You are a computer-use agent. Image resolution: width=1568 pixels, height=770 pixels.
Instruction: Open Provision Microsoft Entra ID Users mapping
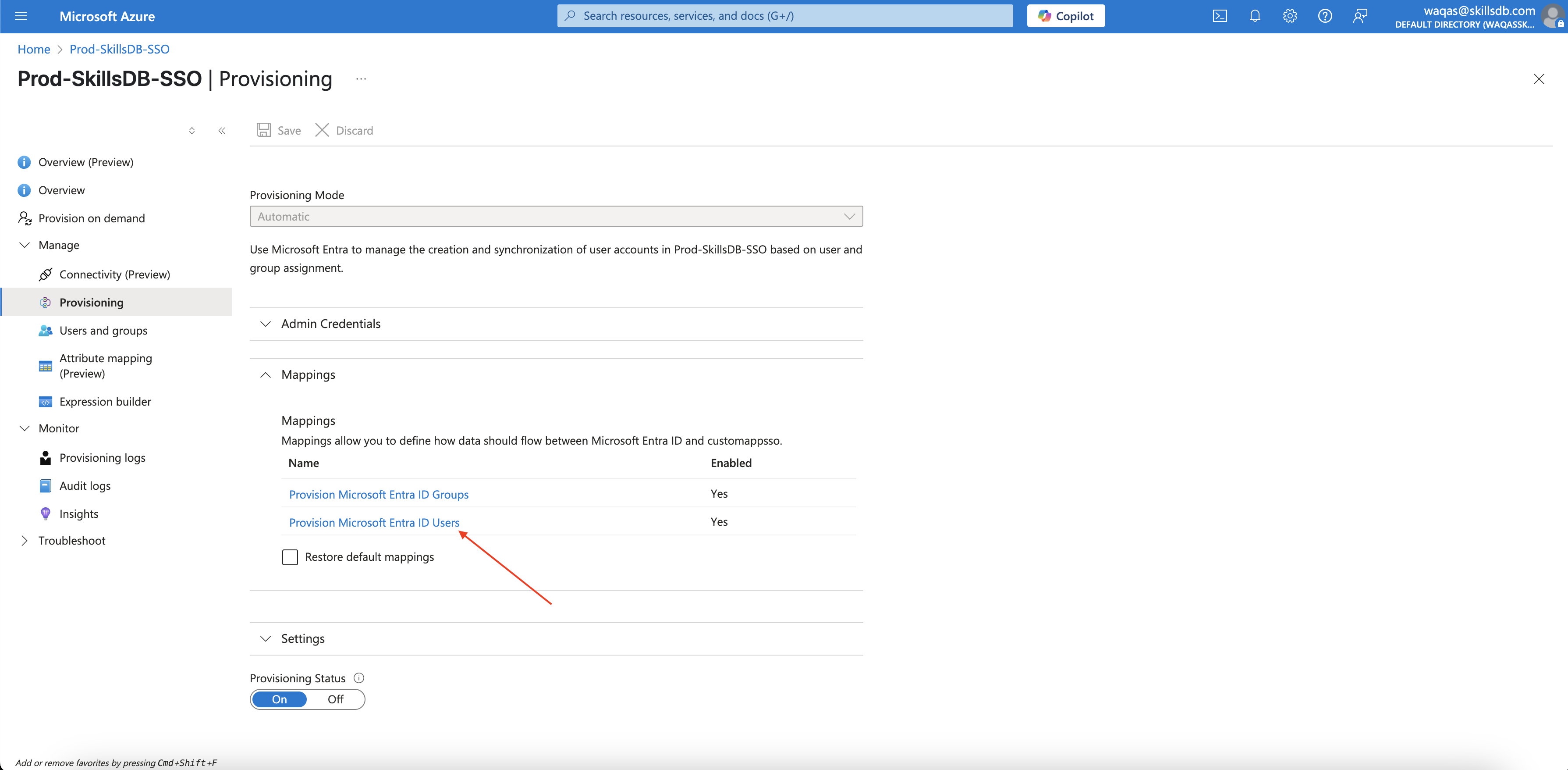(374, 522)
